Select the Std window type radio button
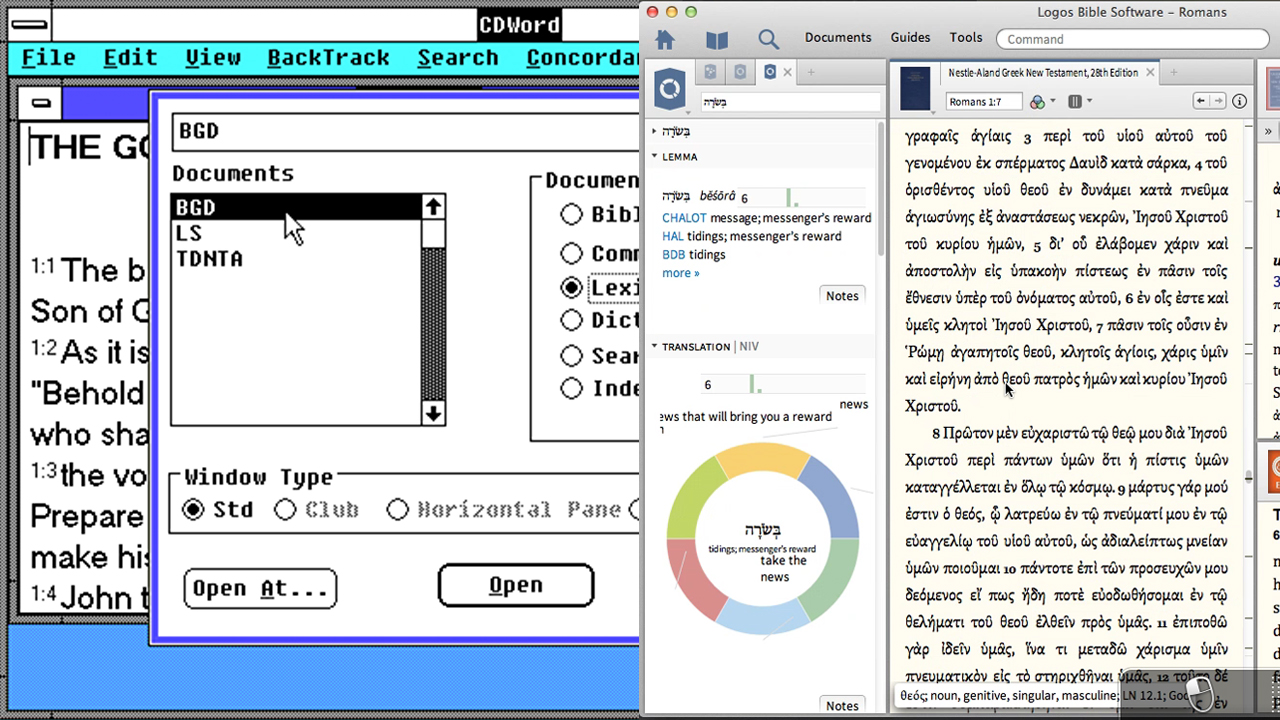 point(193,510)
